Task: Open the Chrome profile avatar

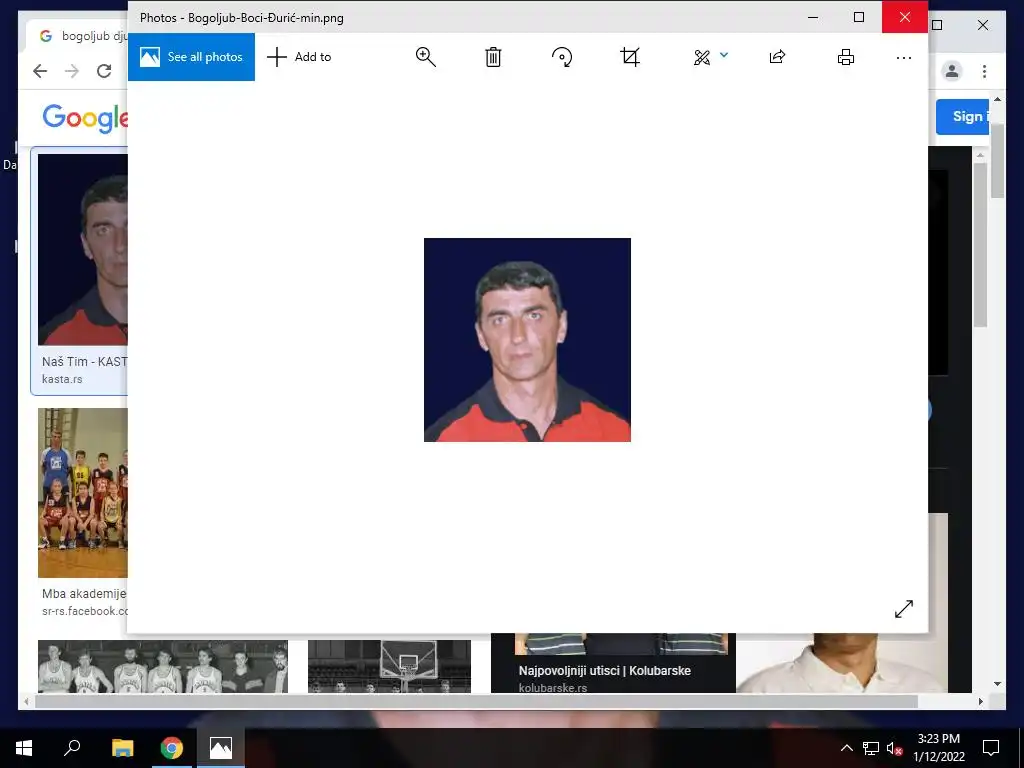Action: [952, 71]
